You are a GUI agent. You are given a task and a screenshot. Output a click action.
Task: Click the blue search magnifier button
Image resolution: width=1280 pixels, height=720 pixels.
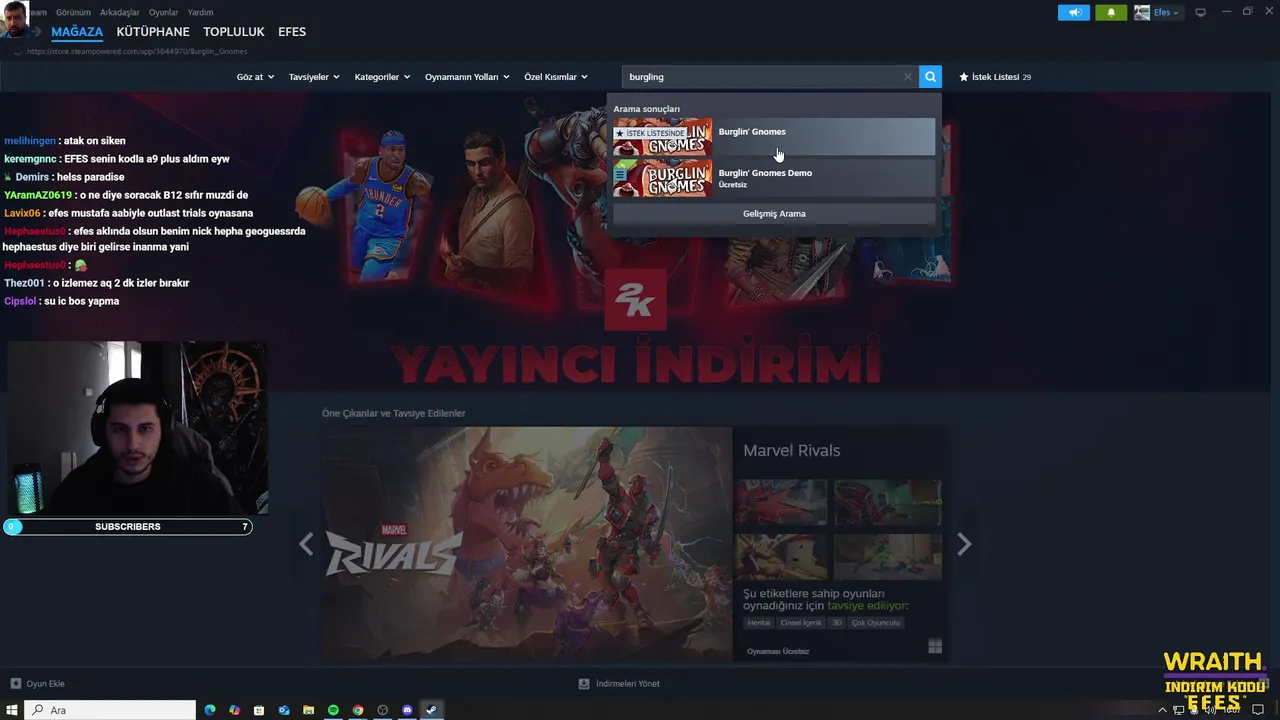pos(930,77)
